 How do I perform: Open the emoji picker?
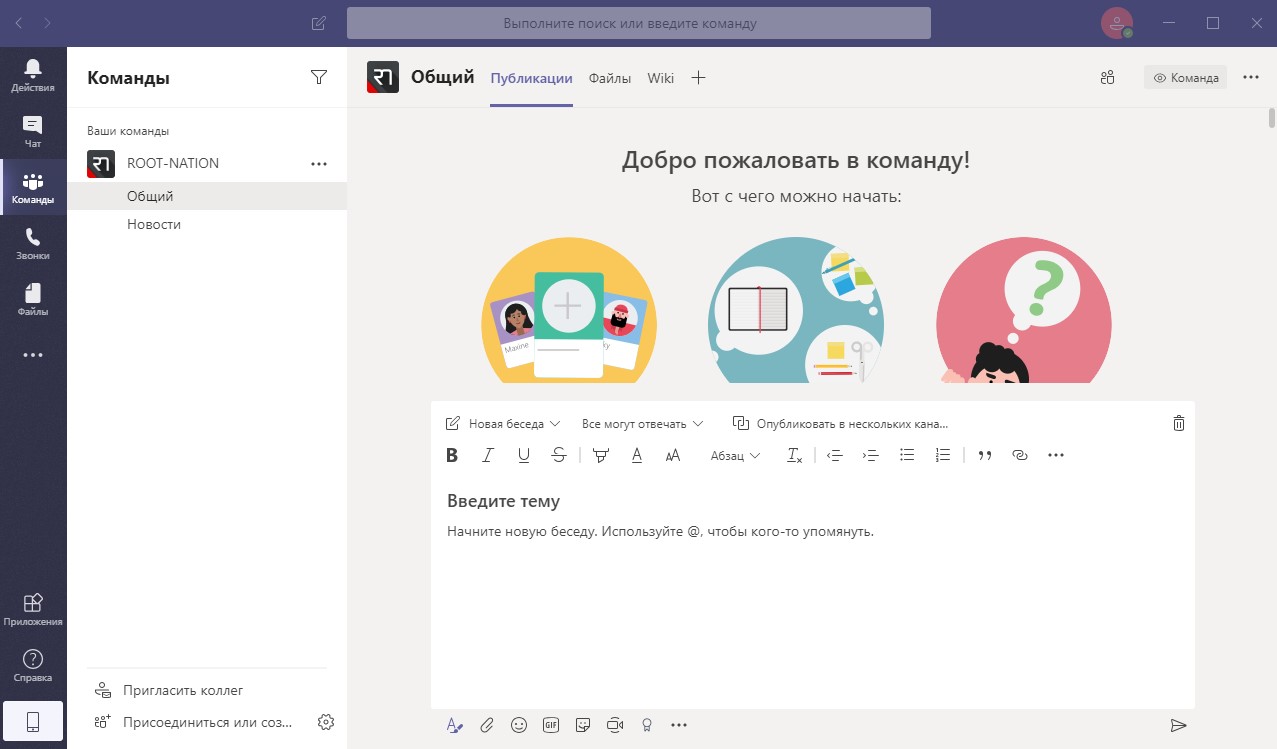tap(519, 725)
